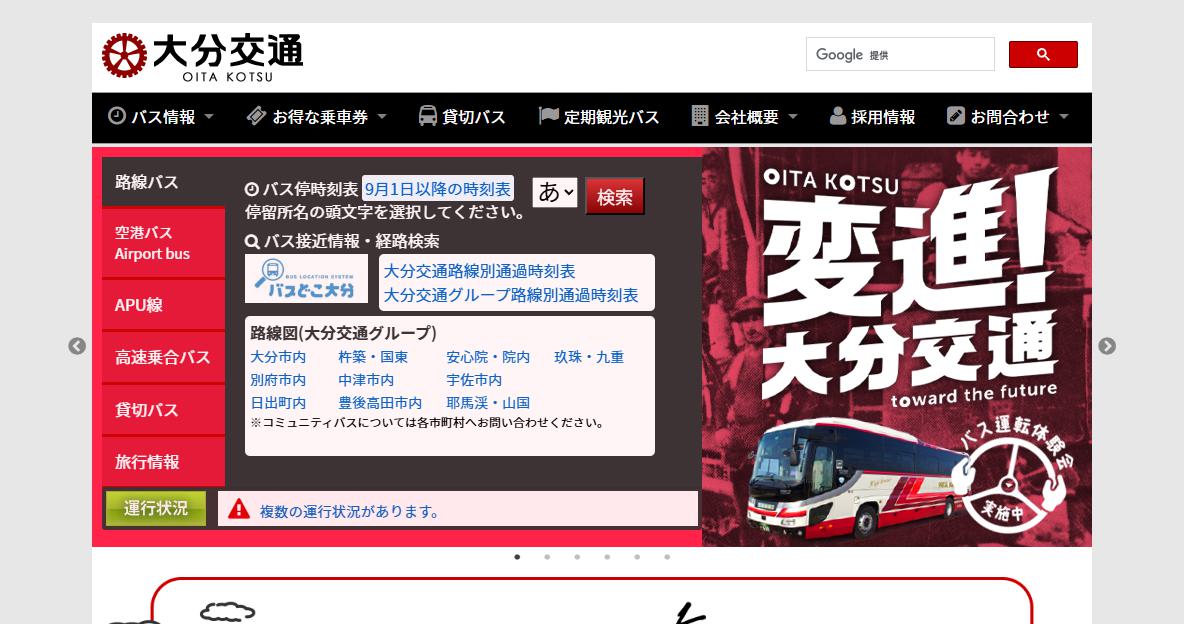
Task: Click the flag icon beside 定期観光バス
Action: [x=549, y=116]
